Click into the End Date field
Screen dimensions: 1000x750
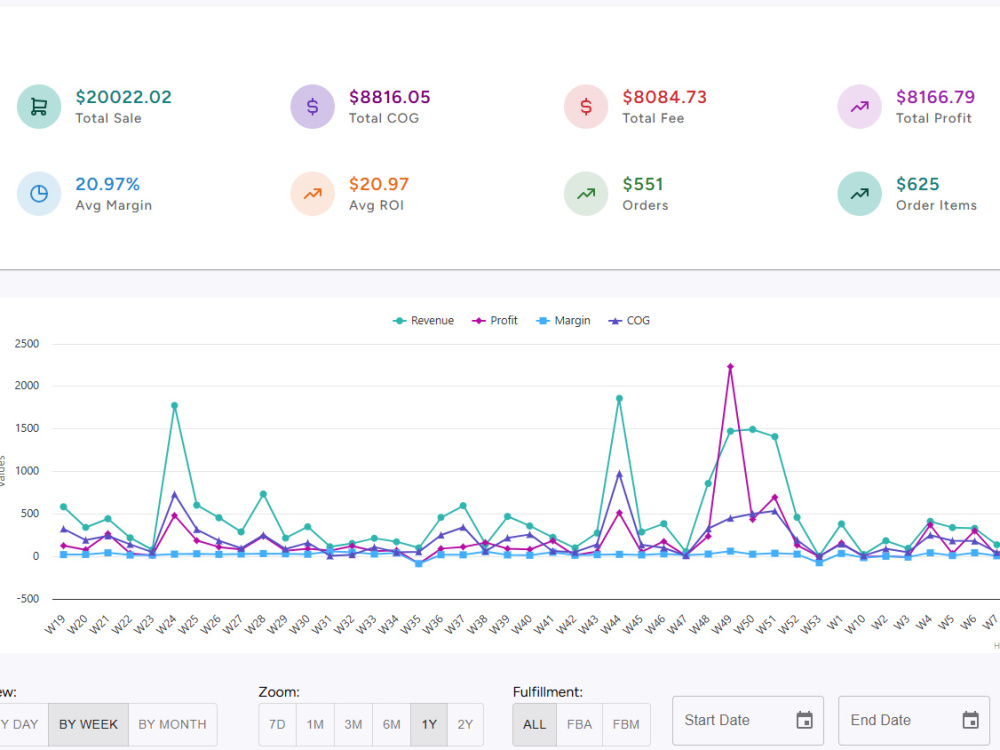pyautogui.click(x=913, y=721)
